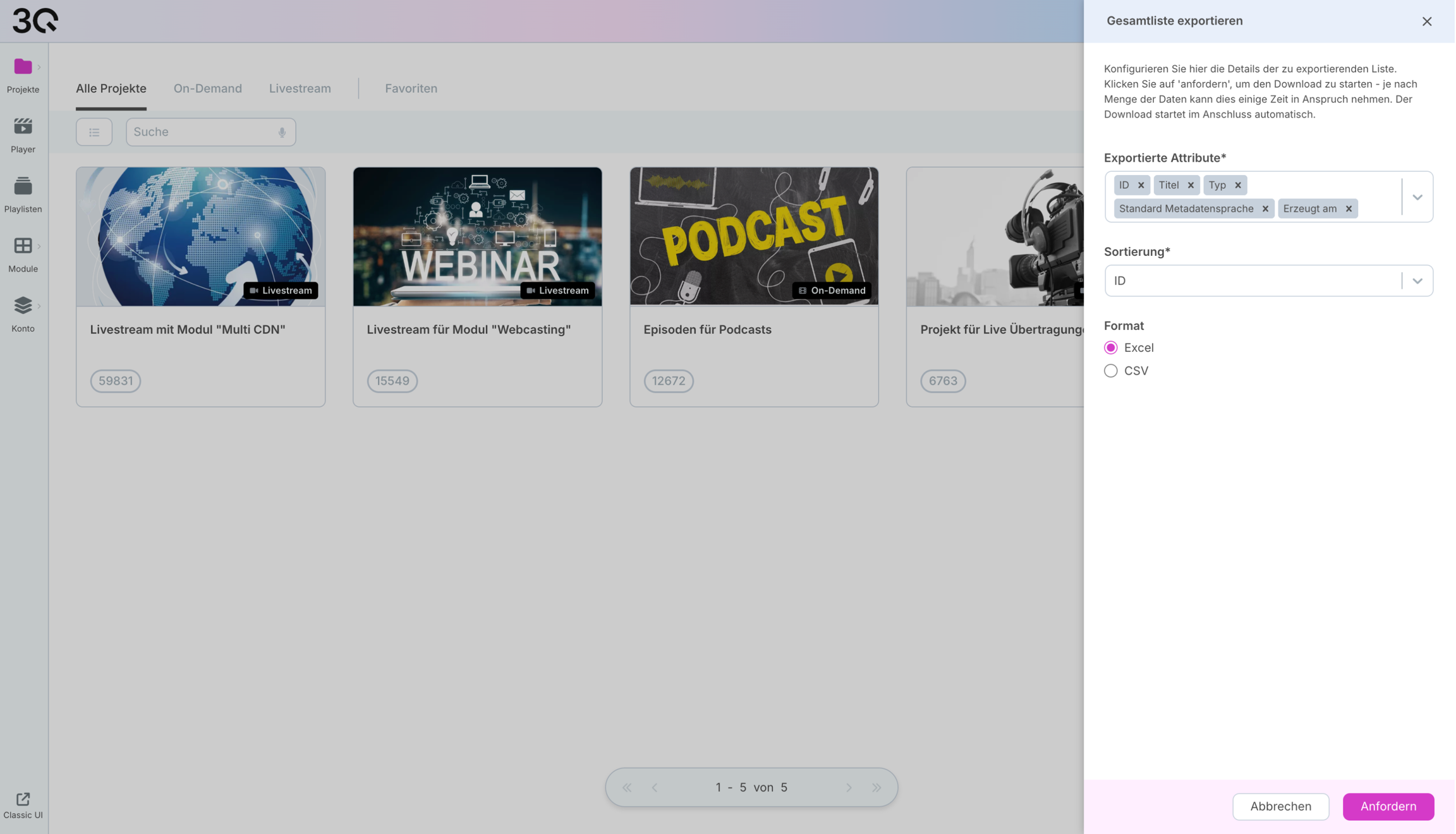Expand the Exportierte Attribute dropdown
This screenshot has height=834, width=1456.
(x=1417, y=197)
